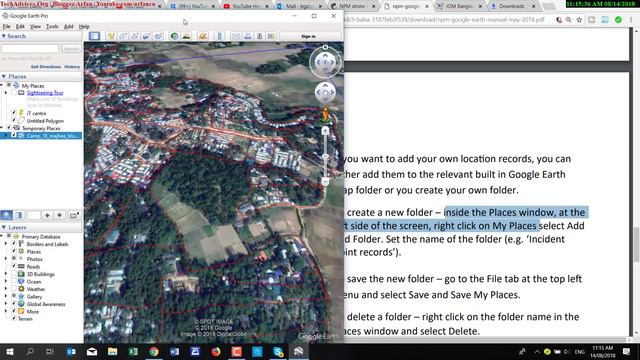Image resolution: width=640 pixels, height=360 pixels.
Task: Toggle the IT centre placemark checkbox
Action: click(x=13, y=113)
